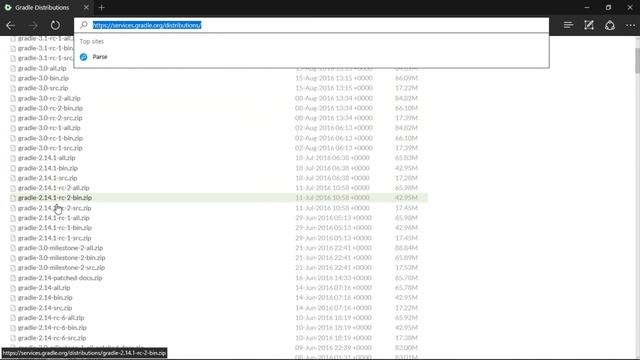Download gradle-2.14-all.zip
Viewport: 640px width, 360px height.
coord(44,287)
